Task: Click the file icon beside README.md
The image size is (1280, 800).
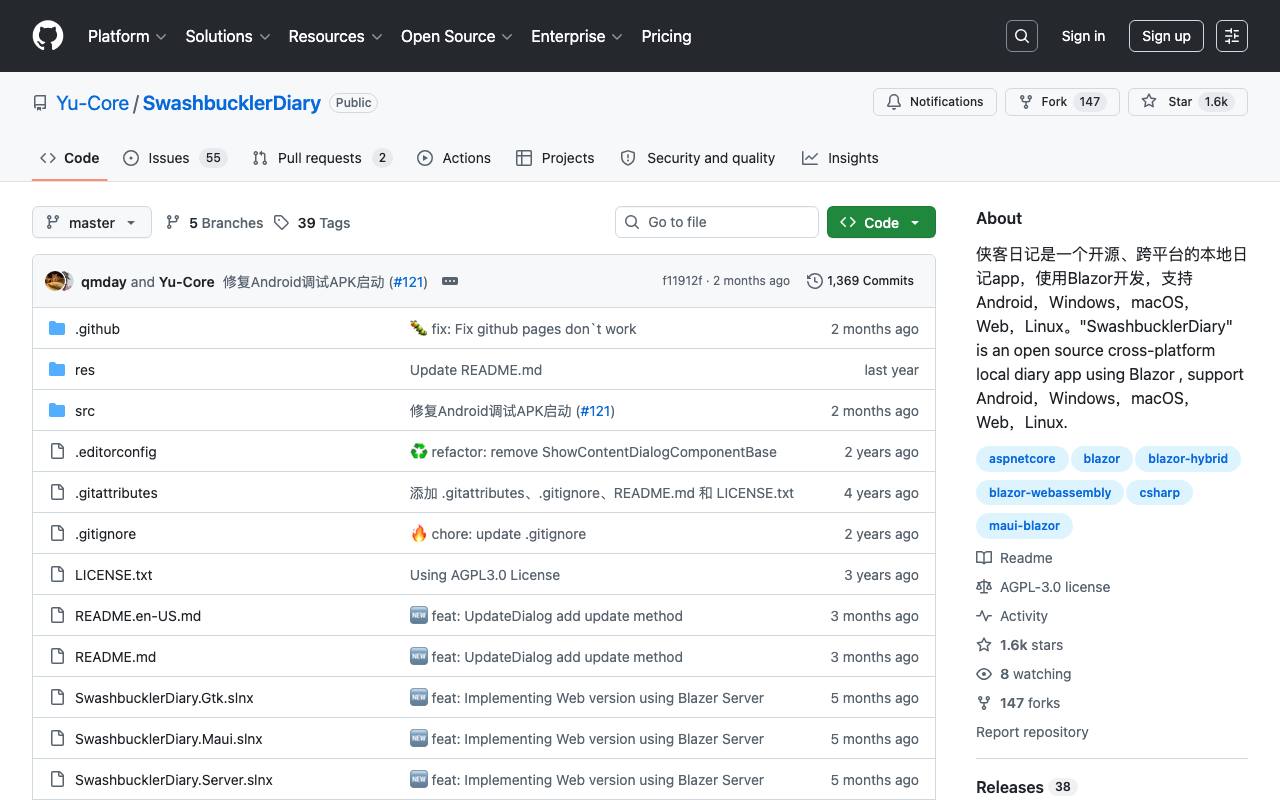Action: [x=57, y=657]
